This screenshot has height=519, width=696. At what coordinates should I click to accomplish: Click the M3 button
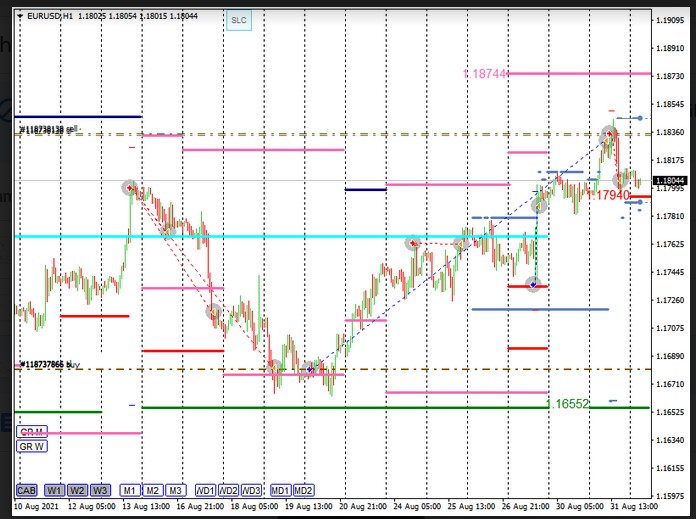point(175,490)
